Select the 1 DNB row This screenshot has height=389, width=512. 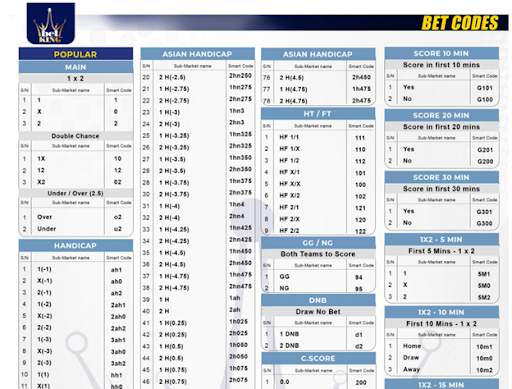pyautogui.click(x=318, y=334)
